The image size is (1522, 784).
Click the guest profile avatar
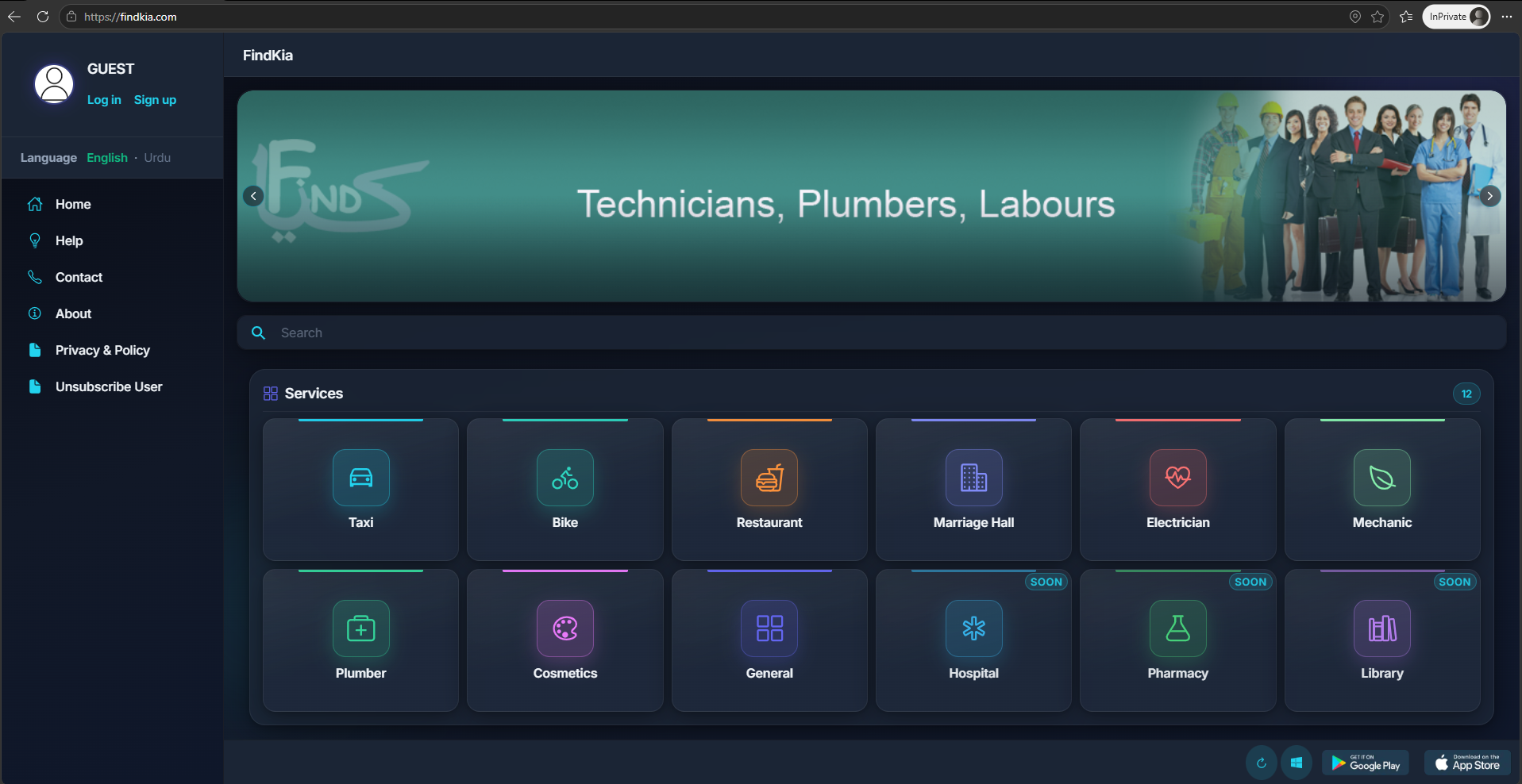coord(54,84)
